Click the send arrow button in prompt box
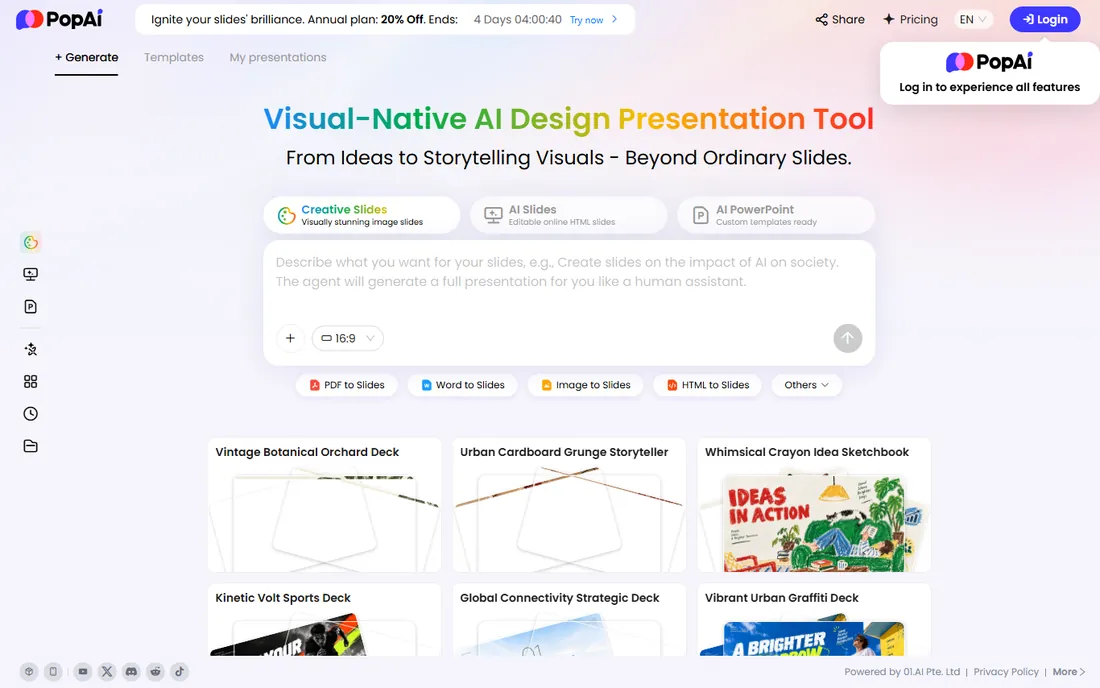The height and width of the screenshot is (688, 1100). click(847, 338)
